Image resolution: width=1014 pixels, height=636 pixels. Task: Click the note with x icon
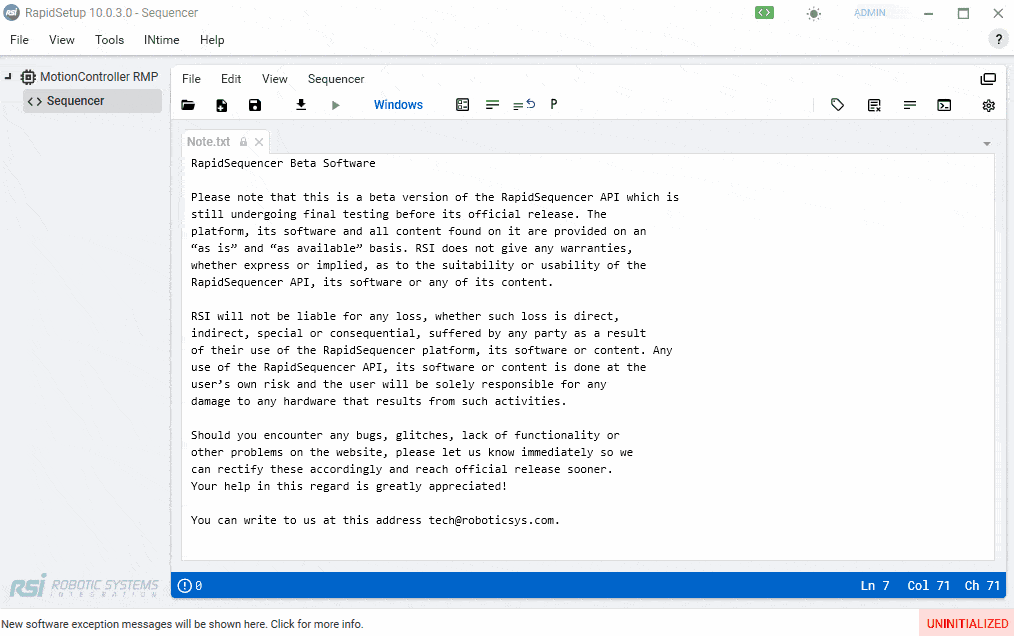(874, 105)
